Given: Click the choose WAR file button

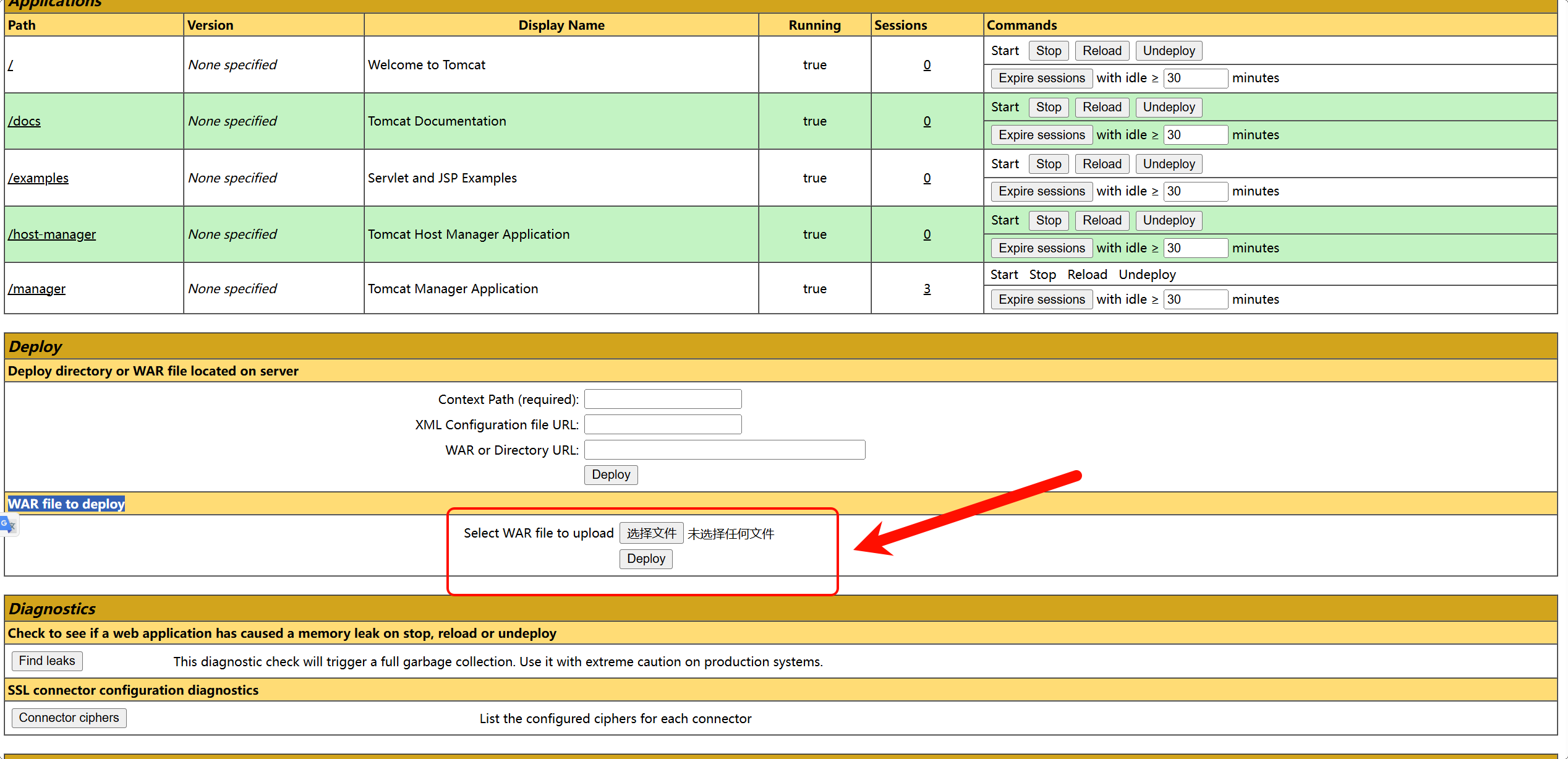Looking at the screenshot, I should click(651, 533).
